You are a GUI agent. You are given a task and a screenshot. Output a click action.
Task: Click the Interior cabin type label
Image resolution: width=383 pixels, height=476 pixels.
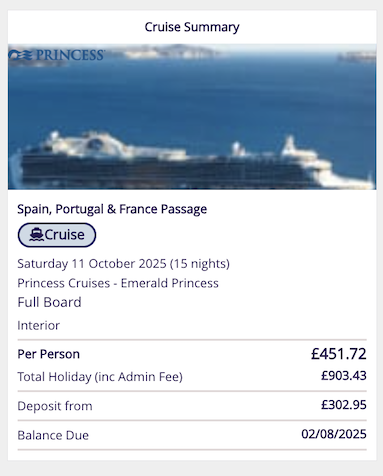tap(38, 325)
